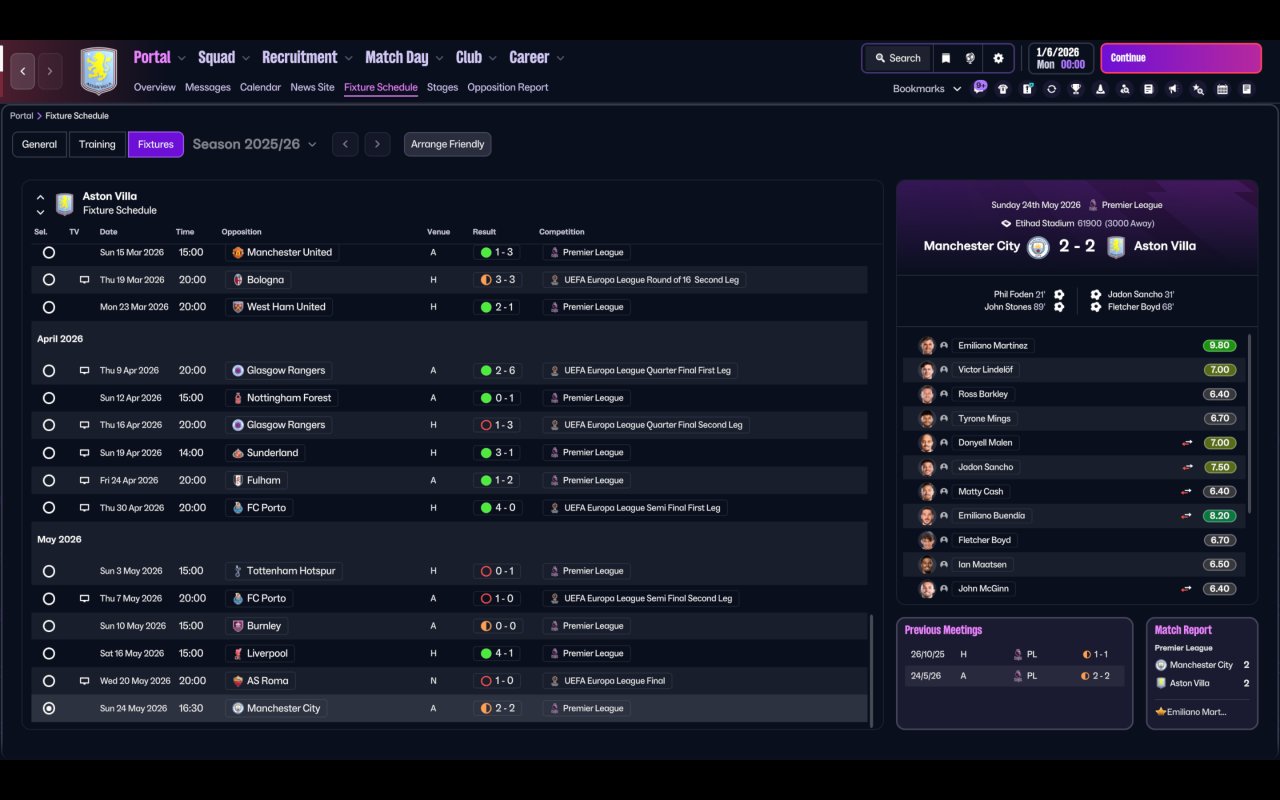Select the Liverpool fixture radio button
Screen dimensions: 1280x800
(x=49, y=654)
